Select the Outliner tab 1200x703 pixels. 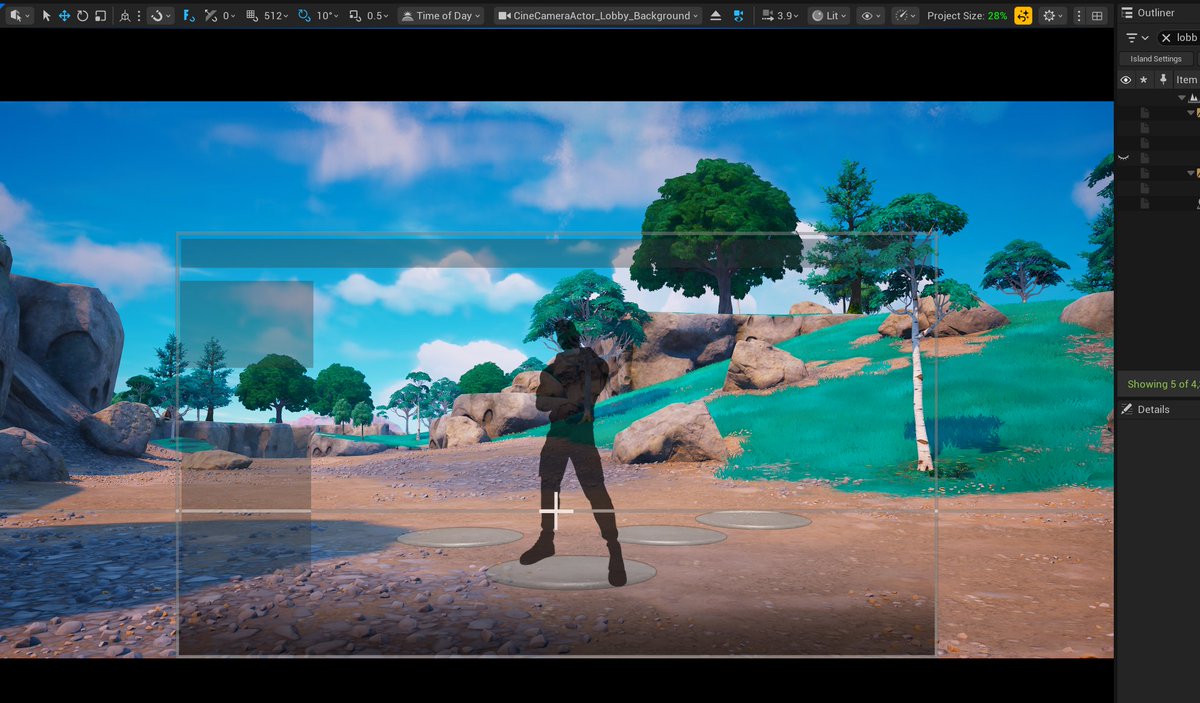pyautogui.click(x=1148, y=13)
